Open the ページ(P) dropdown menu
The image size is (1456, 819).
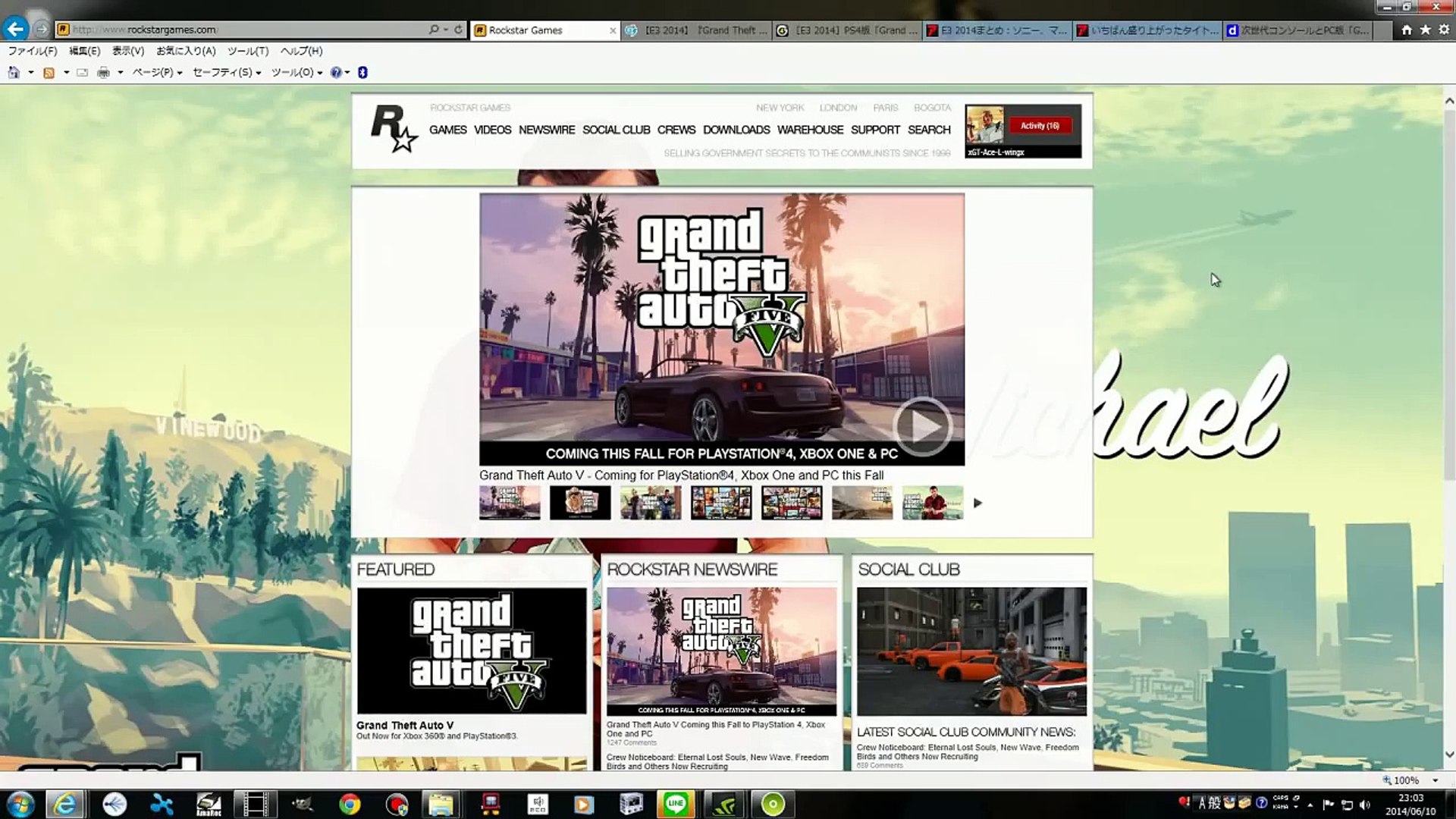[x=157, y=73]
